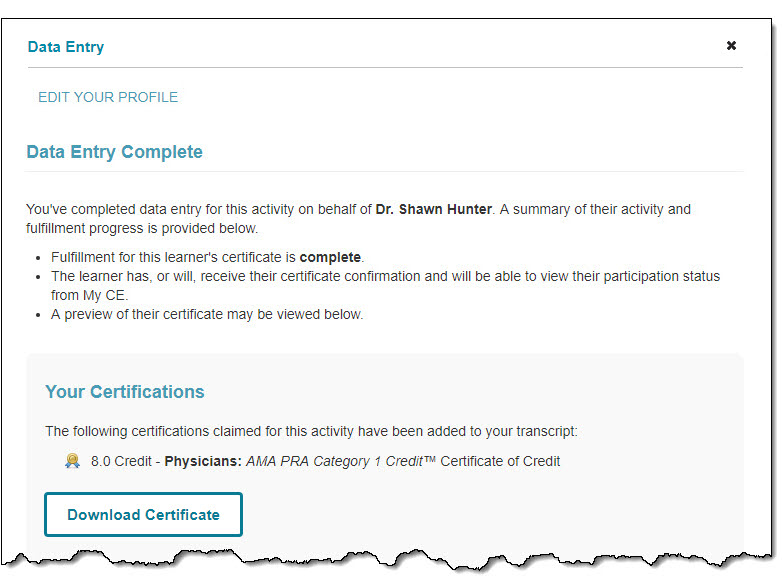
Task: Click the certificate preview bullet line
Action: [207, 314]
